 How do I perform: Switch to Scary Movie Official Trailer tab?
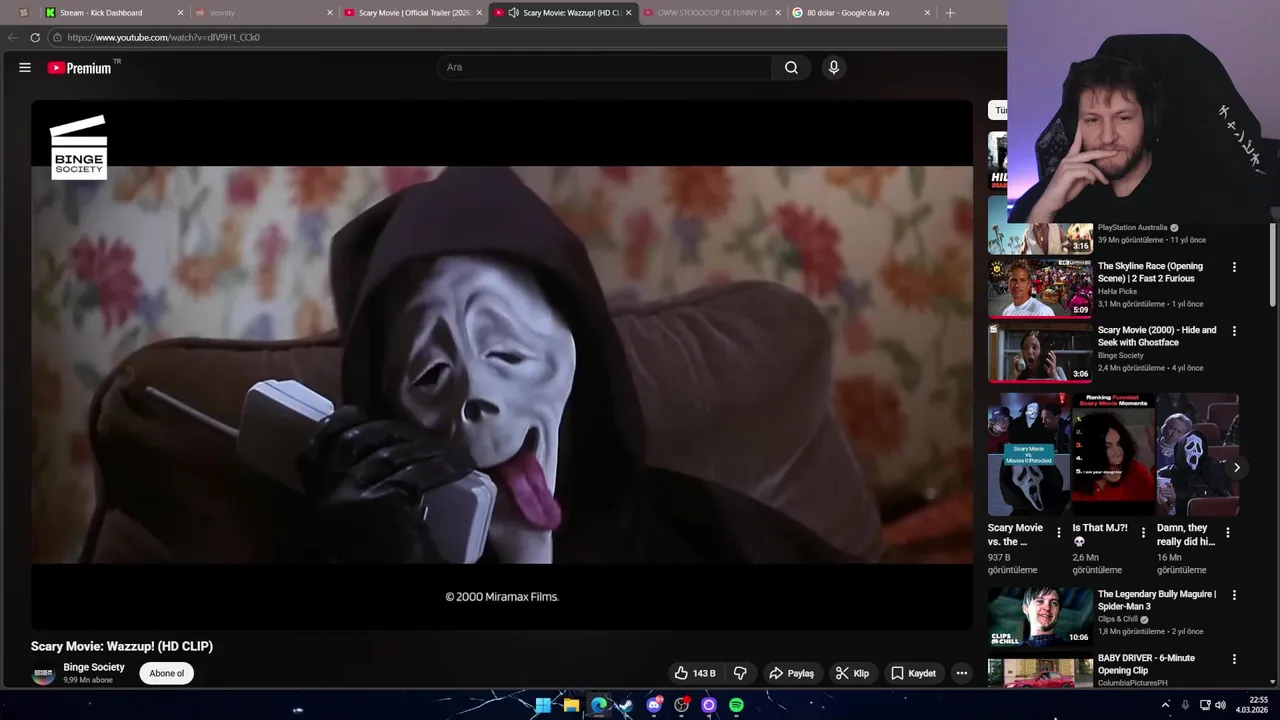point(414,13)
